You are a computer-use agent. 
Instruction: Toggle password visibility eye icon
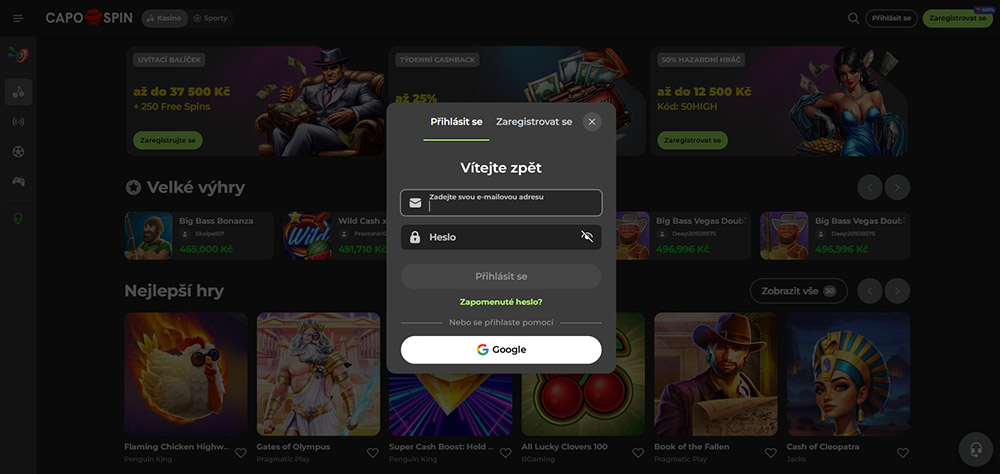click(x=587, y=237)
